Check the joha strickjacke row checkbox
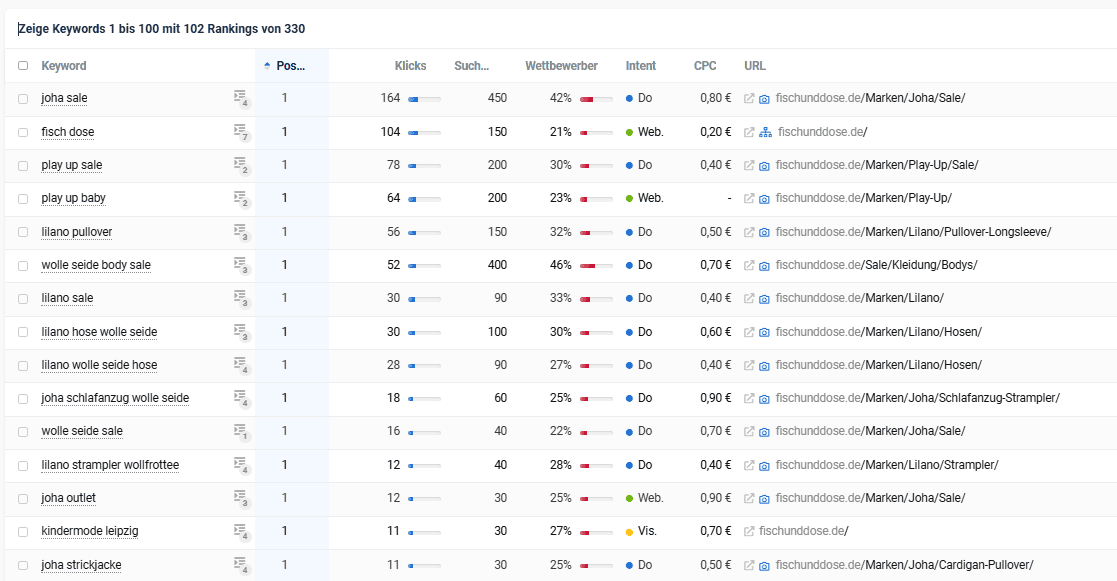 coord(23,565)
